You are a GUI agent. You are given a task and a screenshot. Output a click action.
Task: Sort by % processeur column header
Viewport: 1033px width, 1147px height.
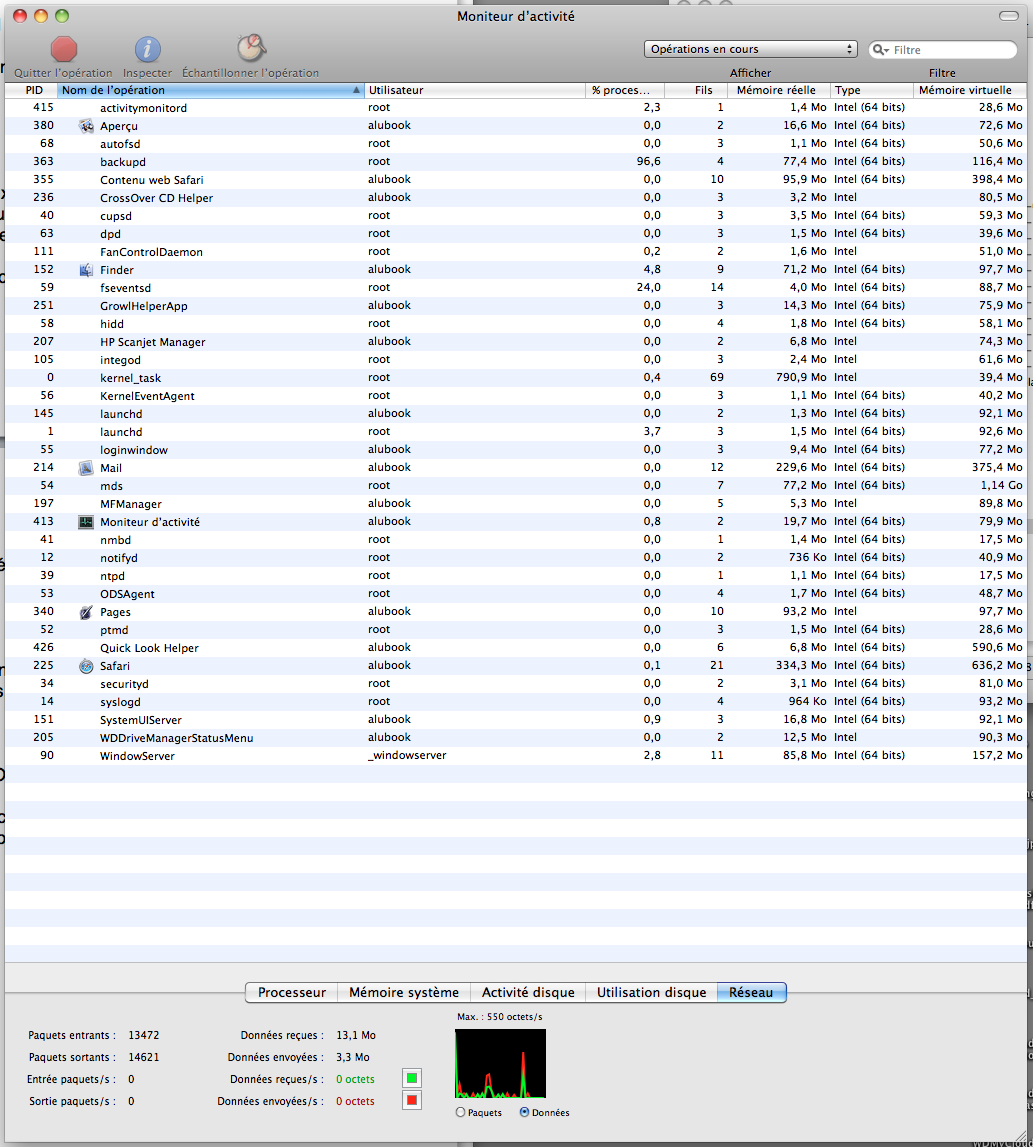625,90
